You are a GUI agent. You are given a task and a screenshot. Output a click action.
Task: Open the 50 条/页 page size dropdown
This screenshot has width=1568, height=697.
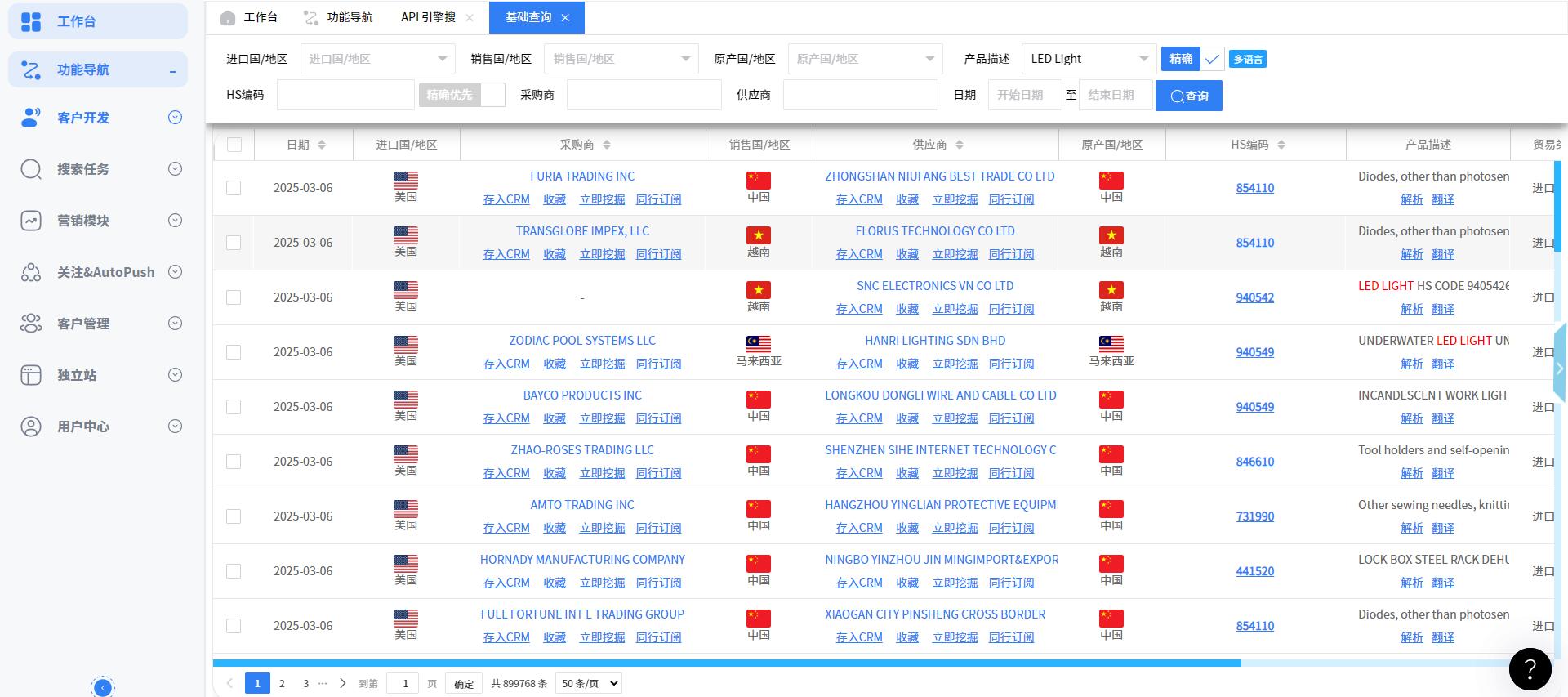click(x=588, y=683)
